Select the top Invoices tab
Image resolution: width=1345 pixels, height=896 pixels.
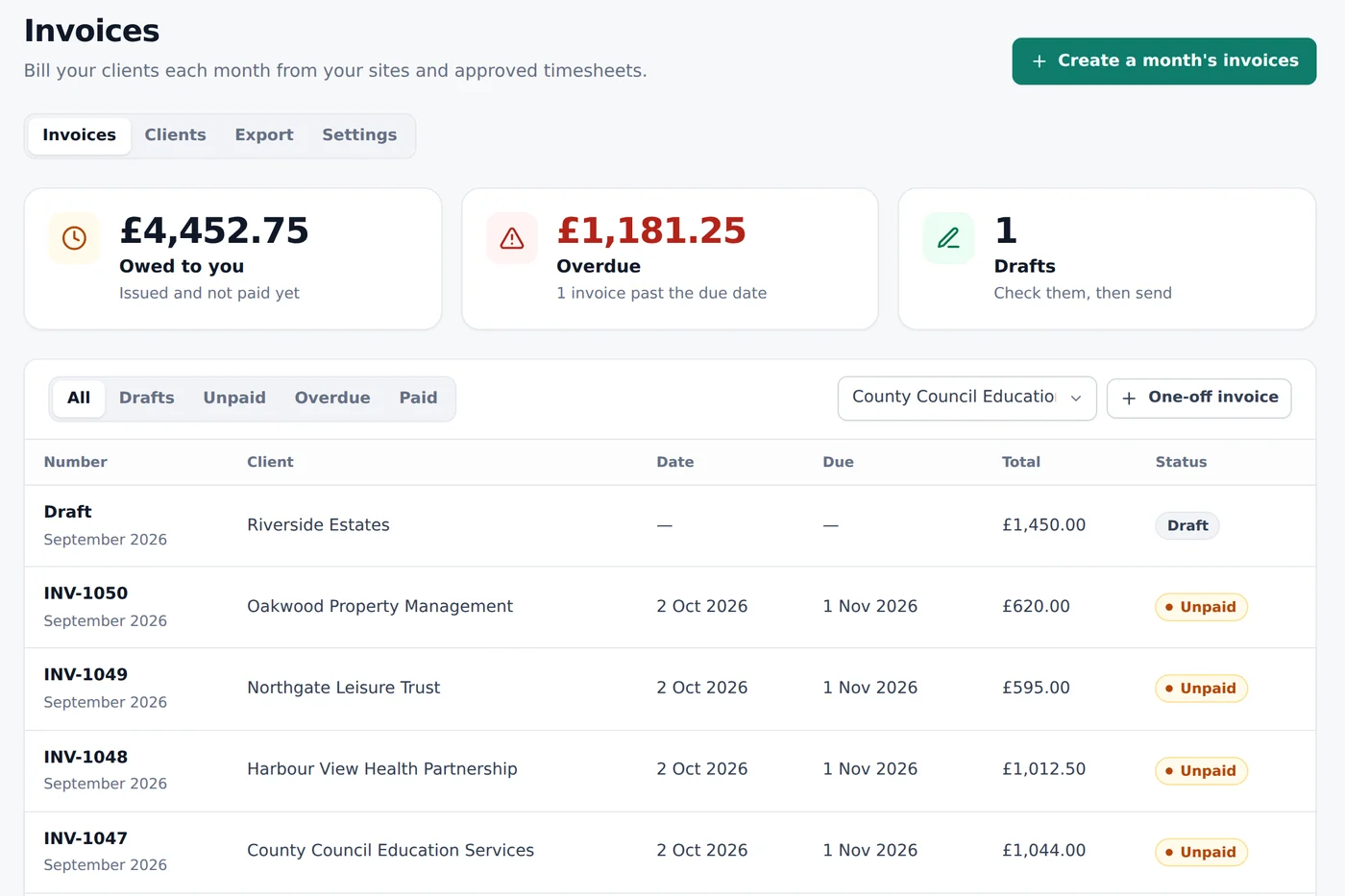(x=79, y=135)
